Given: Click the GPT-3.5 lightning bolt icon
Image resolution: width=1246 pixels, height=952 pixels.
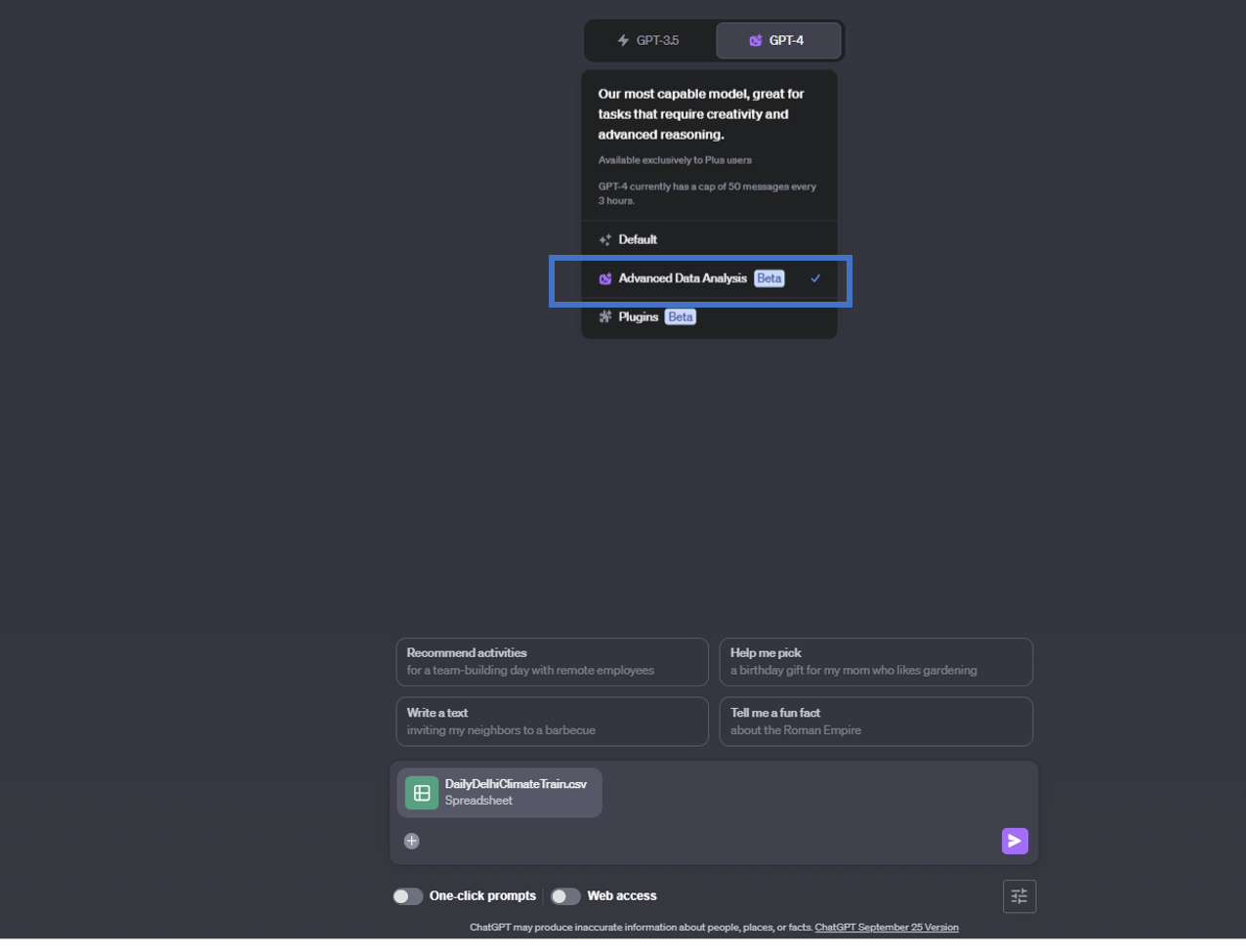Looking at the screenshot, I should (x=622, y=40).
